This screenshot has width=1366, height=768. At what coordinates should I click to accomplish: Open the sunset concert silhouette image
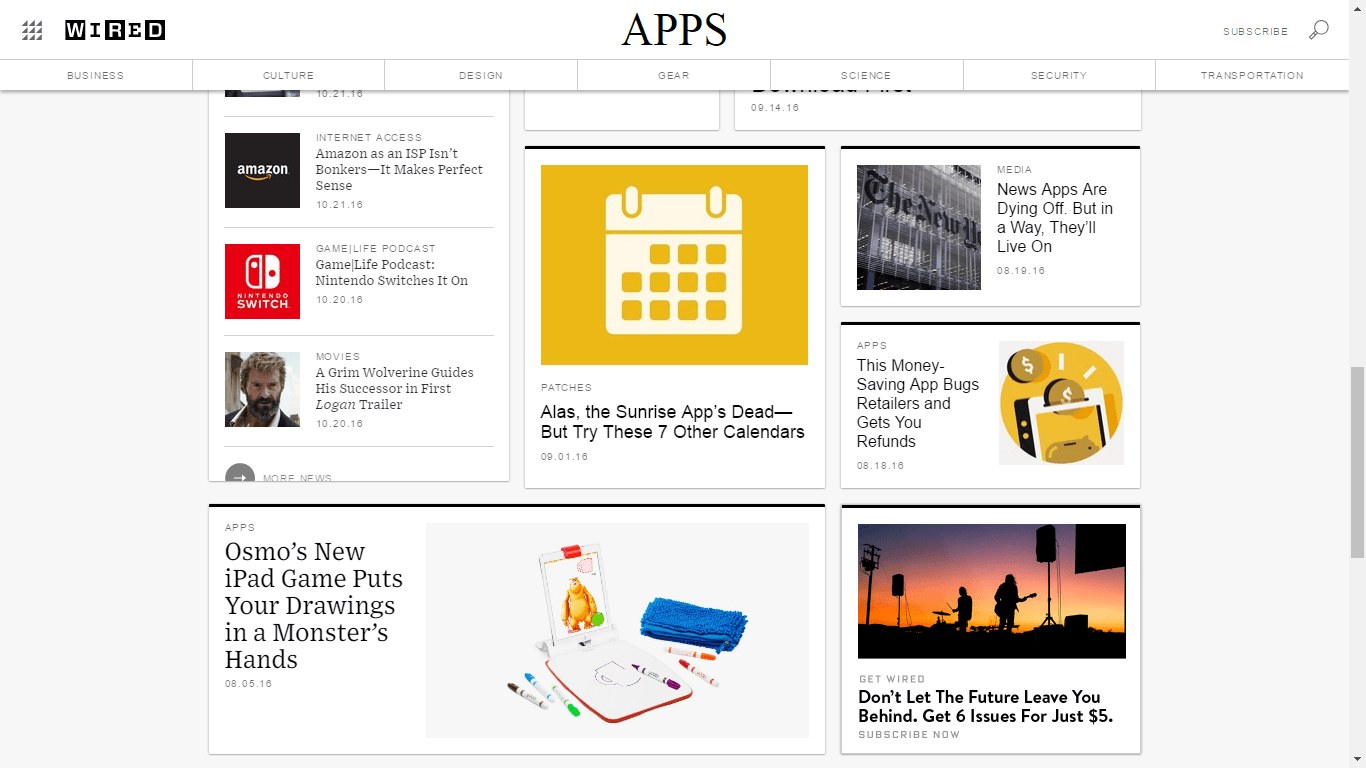(992, 591)
